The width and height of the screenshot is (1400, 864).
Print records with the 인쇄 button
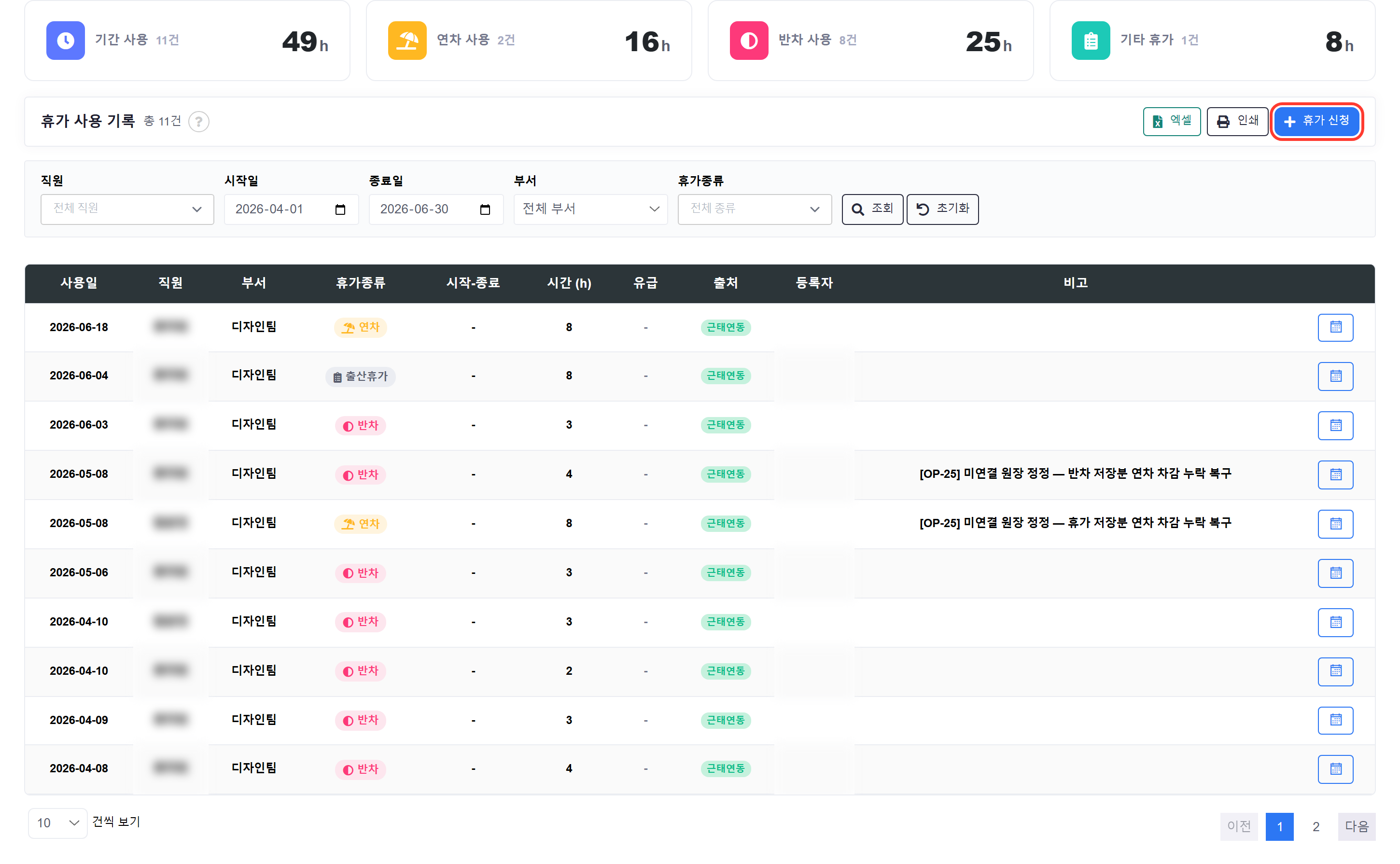[x=1237, y=121]
